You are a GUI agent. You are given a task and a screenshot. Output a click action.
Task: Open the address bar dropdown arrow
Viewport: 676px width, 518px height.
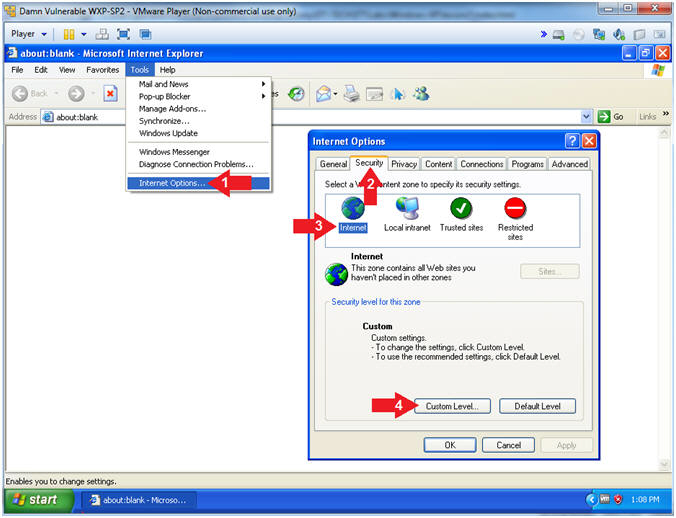click(586, 116)
